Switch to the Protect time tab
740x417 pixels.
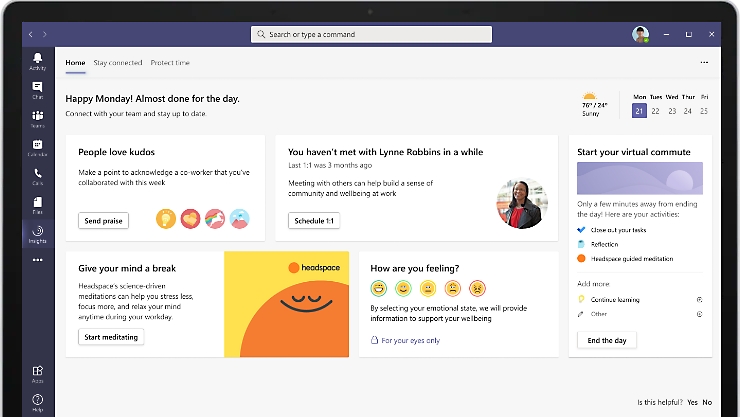(x=170, y=63)
